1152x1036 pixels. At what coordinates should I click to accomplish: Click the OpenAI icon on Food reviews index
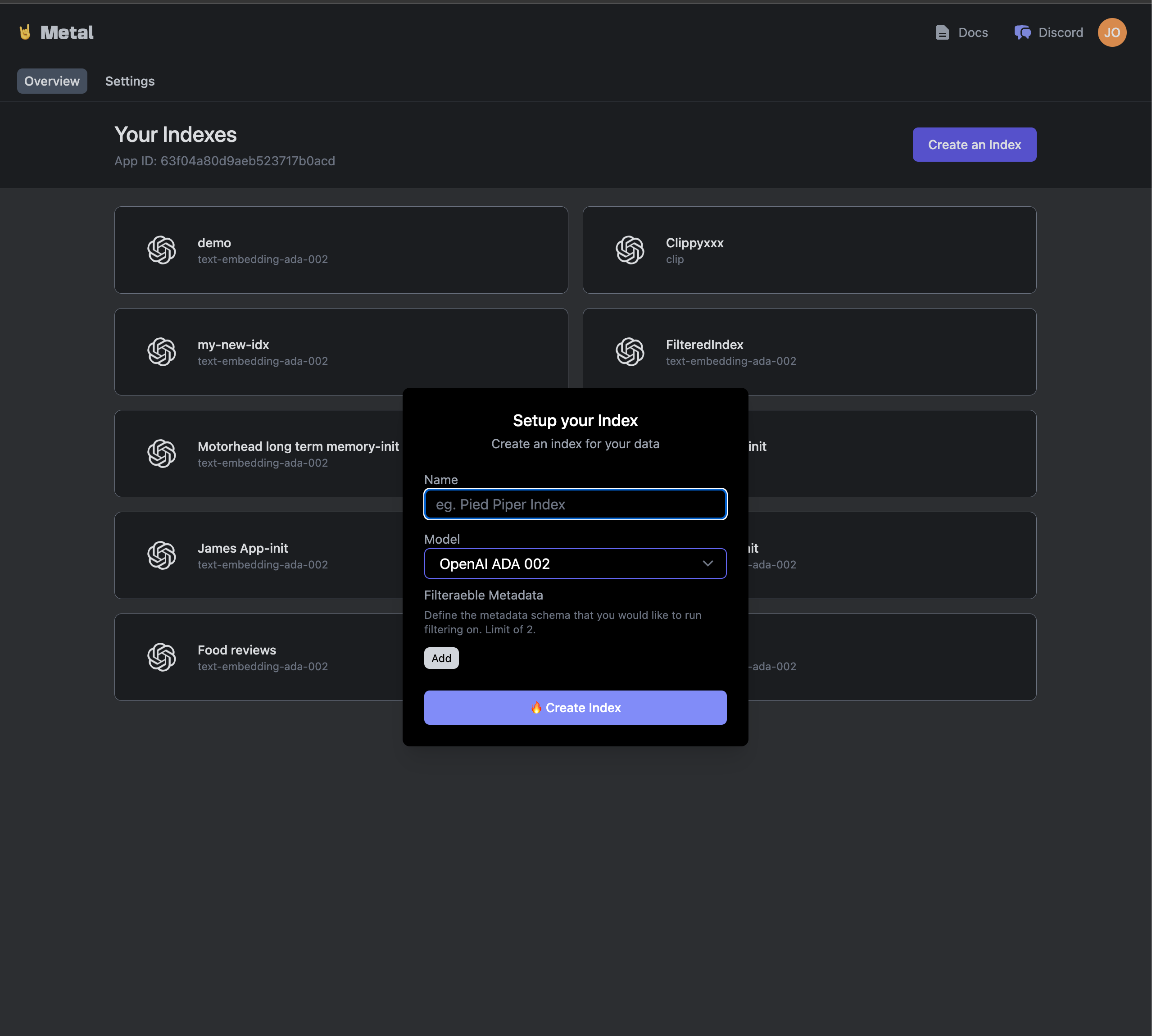click(x=162, y=657)
